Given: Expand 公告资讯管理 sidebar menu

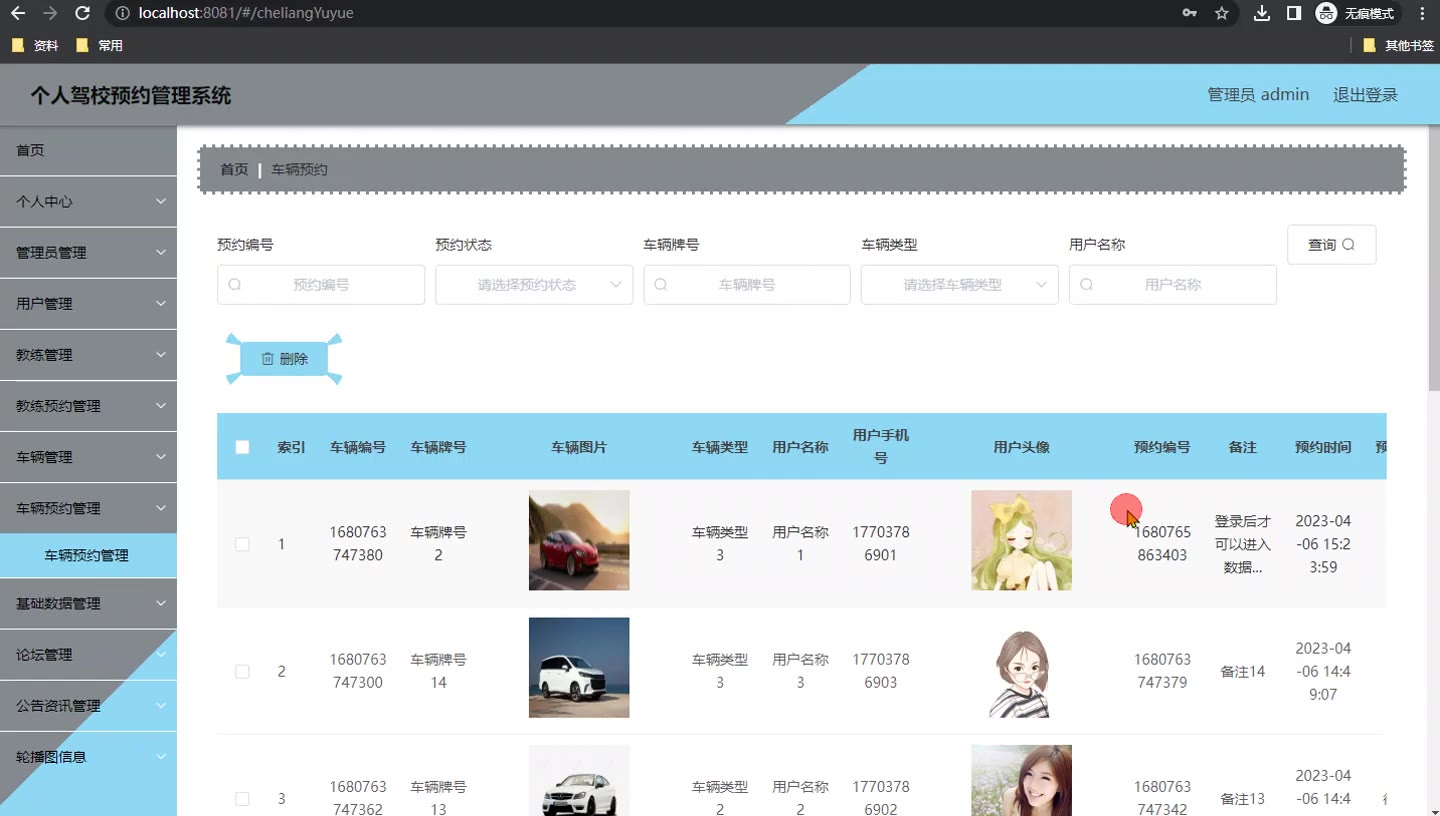Looking at the screenshot, I should pyautogui.click(x=88, y=706).
